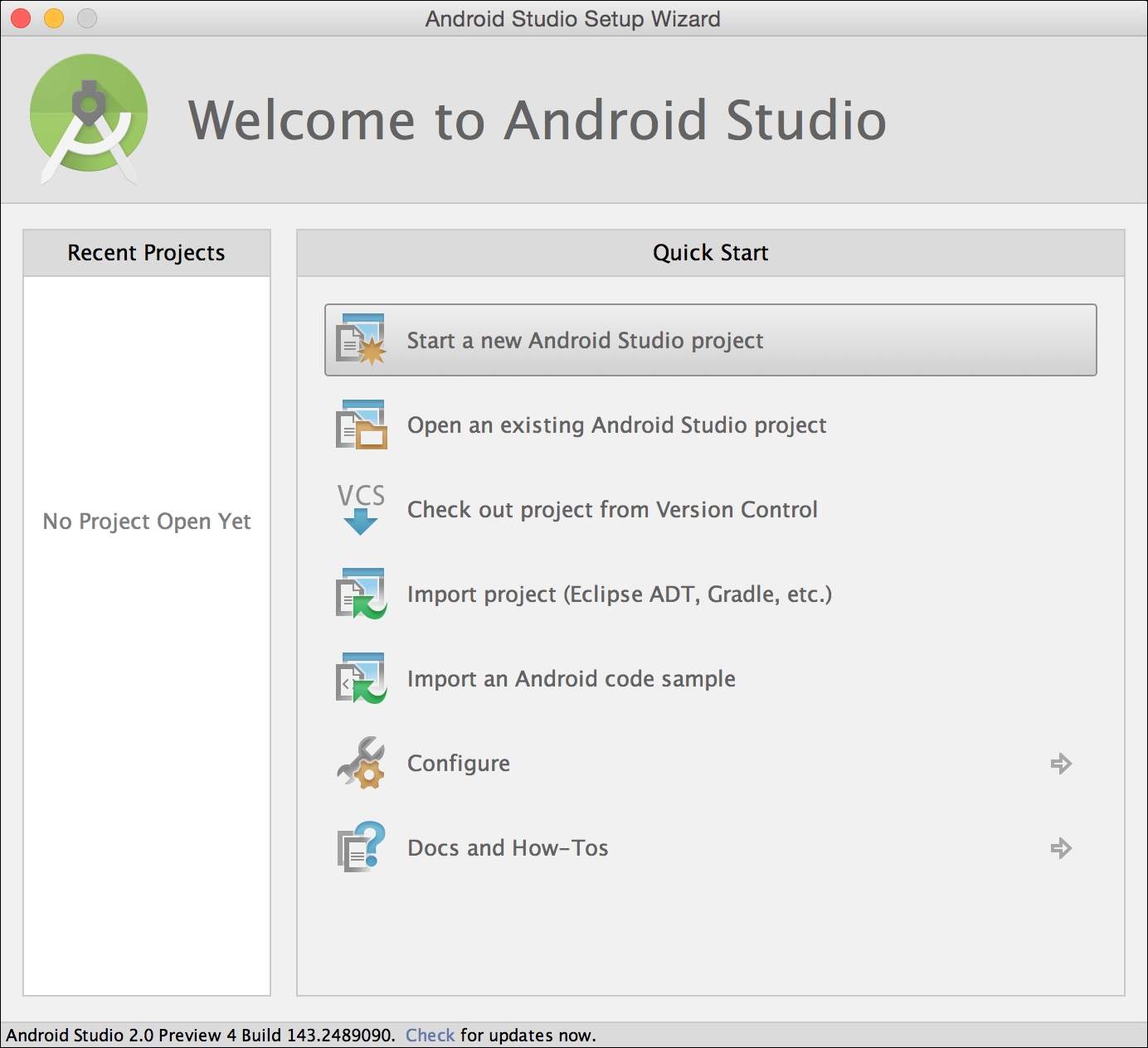Open an existing Android Studio project
This screenshot has width=1148, height=1048.
click(x=616, y=425)
